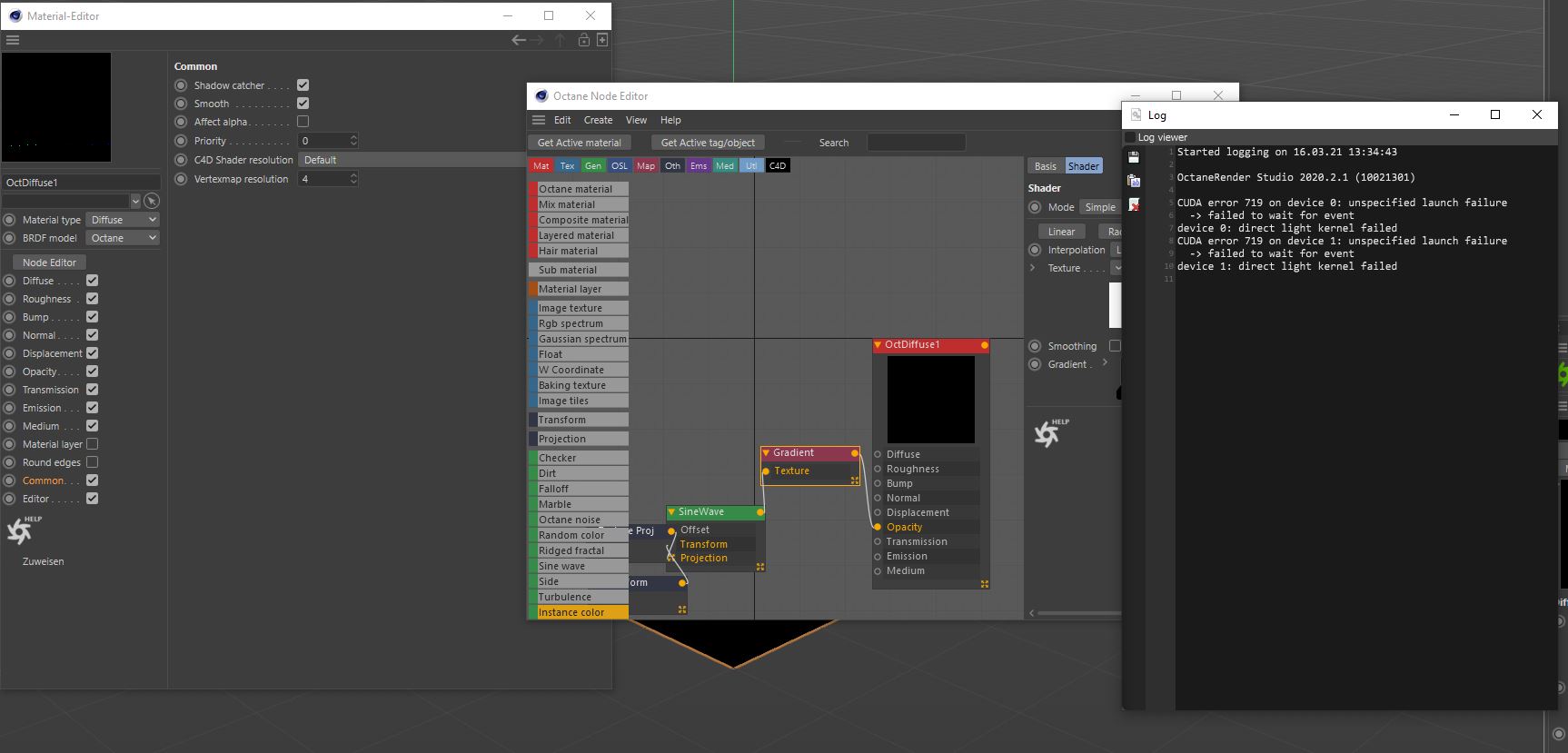Click the OctDiffuse1 node output port
Image resolution: width=1568 pixels, height=753 pixels.
click(x=985, y=345)
